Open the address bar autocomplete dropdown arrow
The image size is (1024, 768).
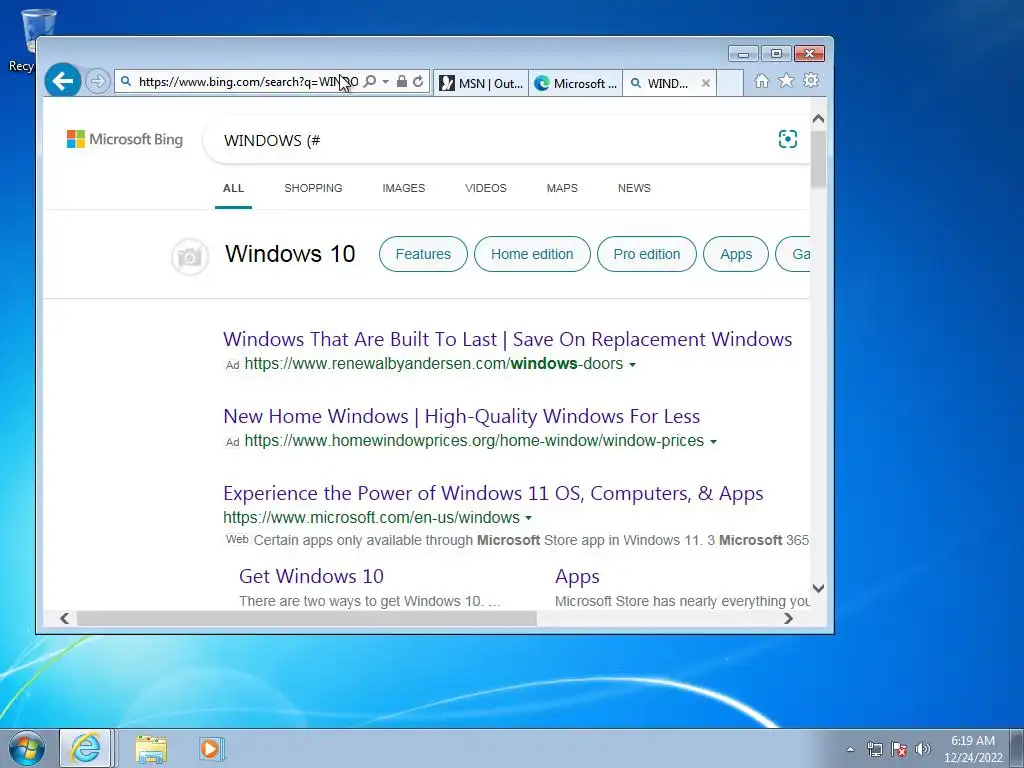[x=385, y=82]
